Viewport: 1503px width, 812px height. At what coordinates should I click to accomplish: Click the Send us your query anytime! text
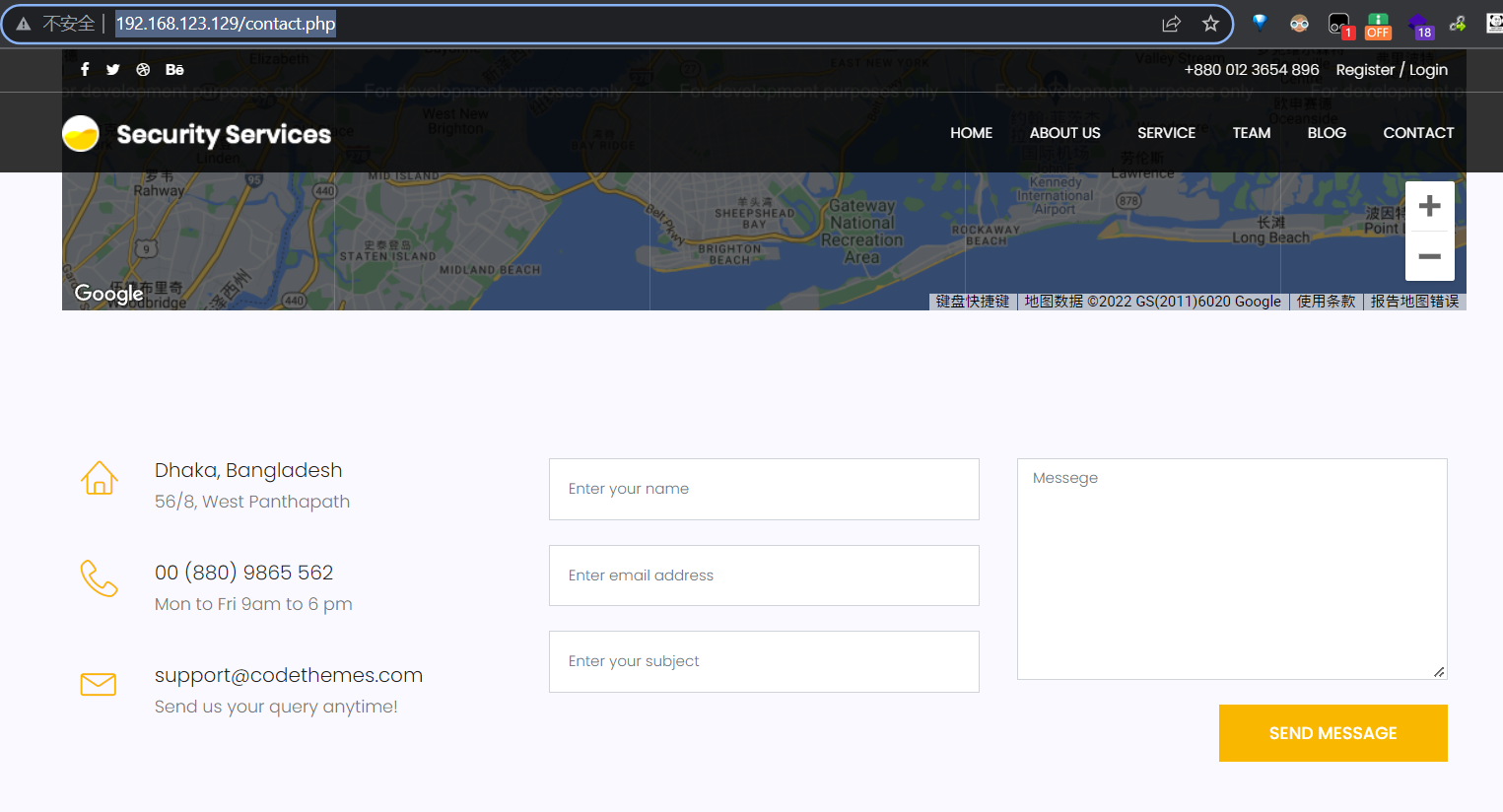276,707
